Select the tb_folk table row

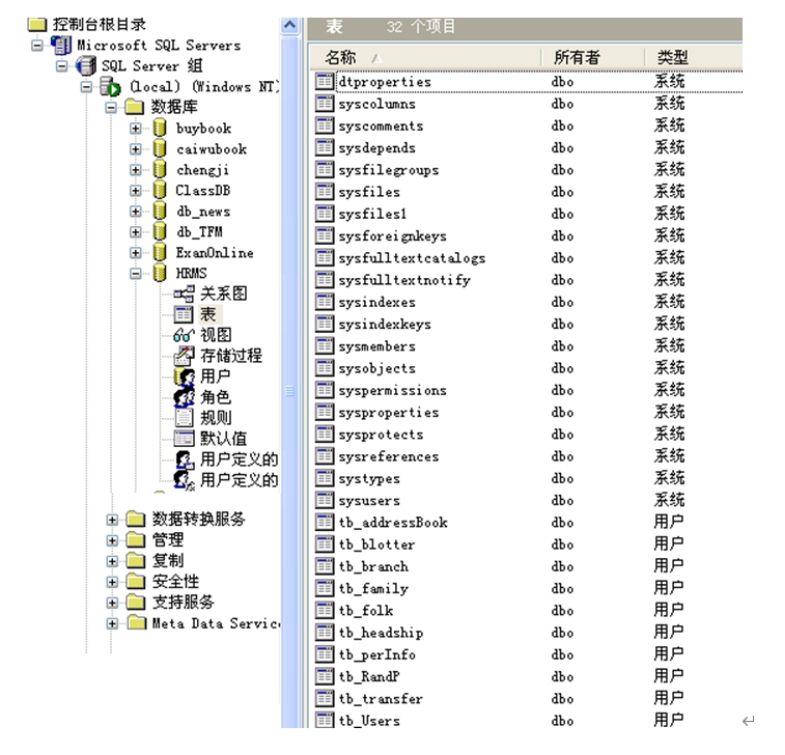coord(529,610)
